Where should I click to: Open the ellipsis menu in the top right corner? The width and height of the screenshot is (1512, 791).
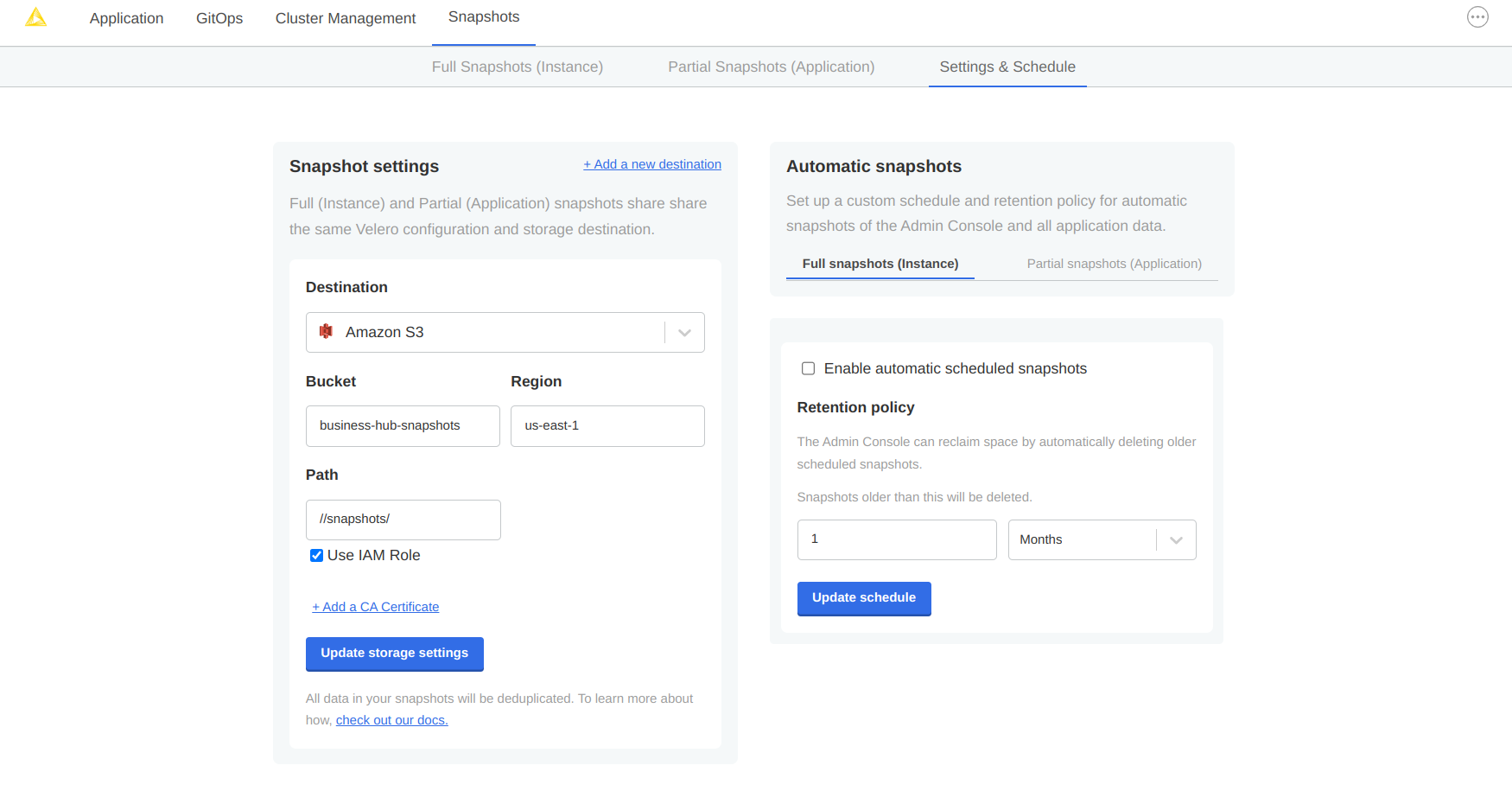(x=1477, y=16)
